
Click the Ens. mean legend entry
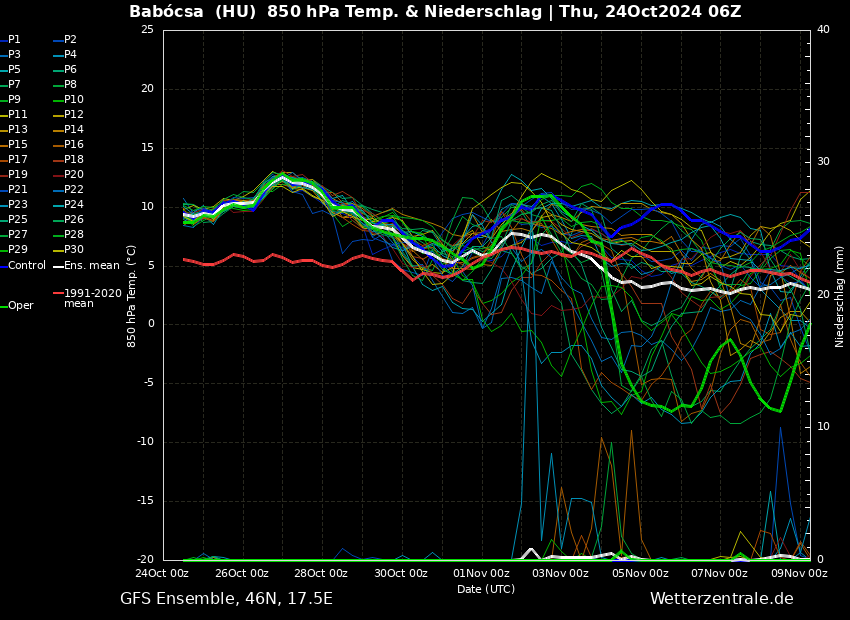tap(91, 265)
